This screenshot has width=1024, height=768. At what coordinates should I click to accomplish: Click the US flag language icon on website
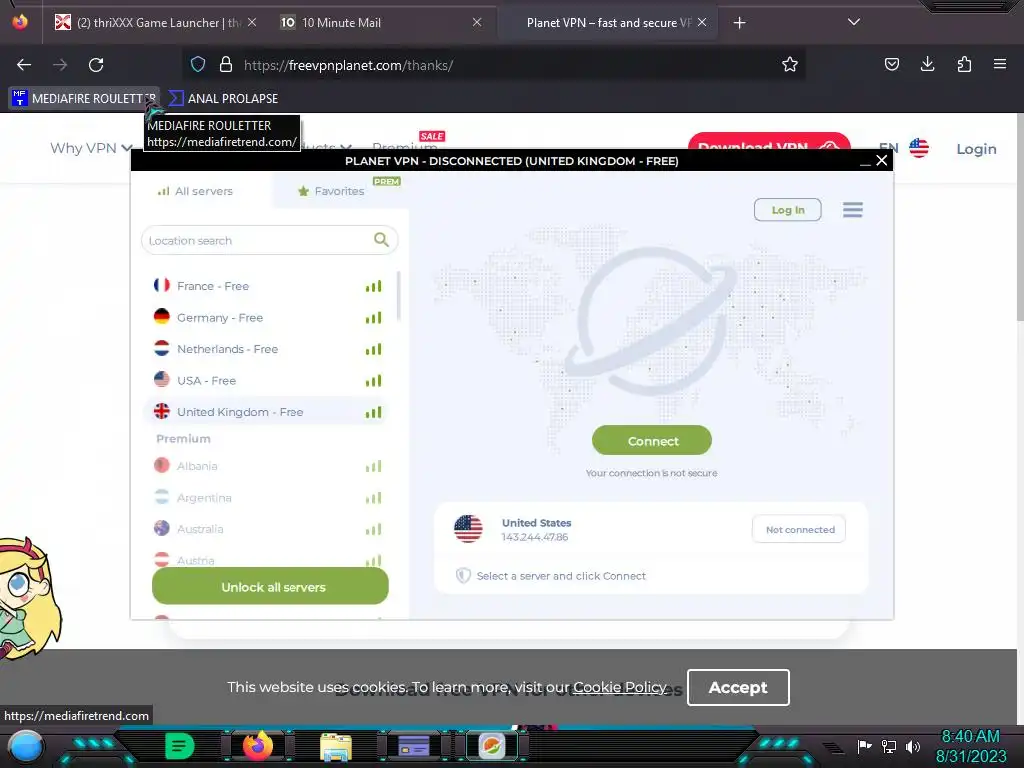click(x=919, y=148)
